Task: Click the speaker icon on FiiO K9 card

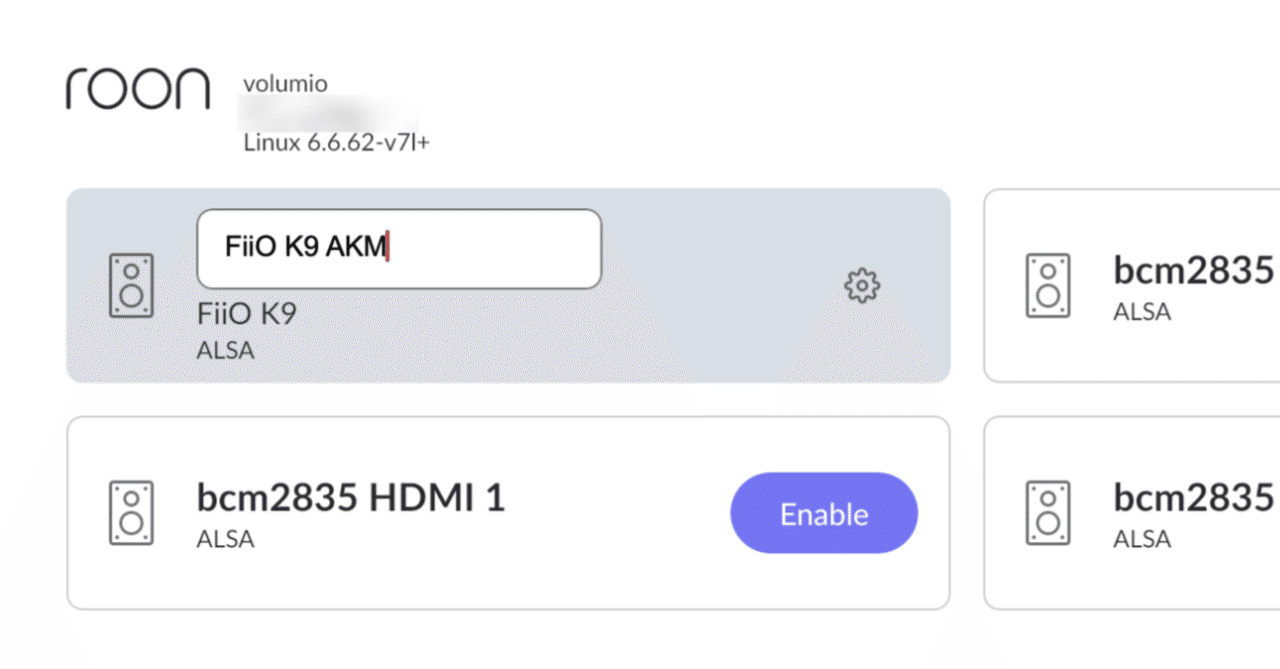Action: (x=131, y=285)
